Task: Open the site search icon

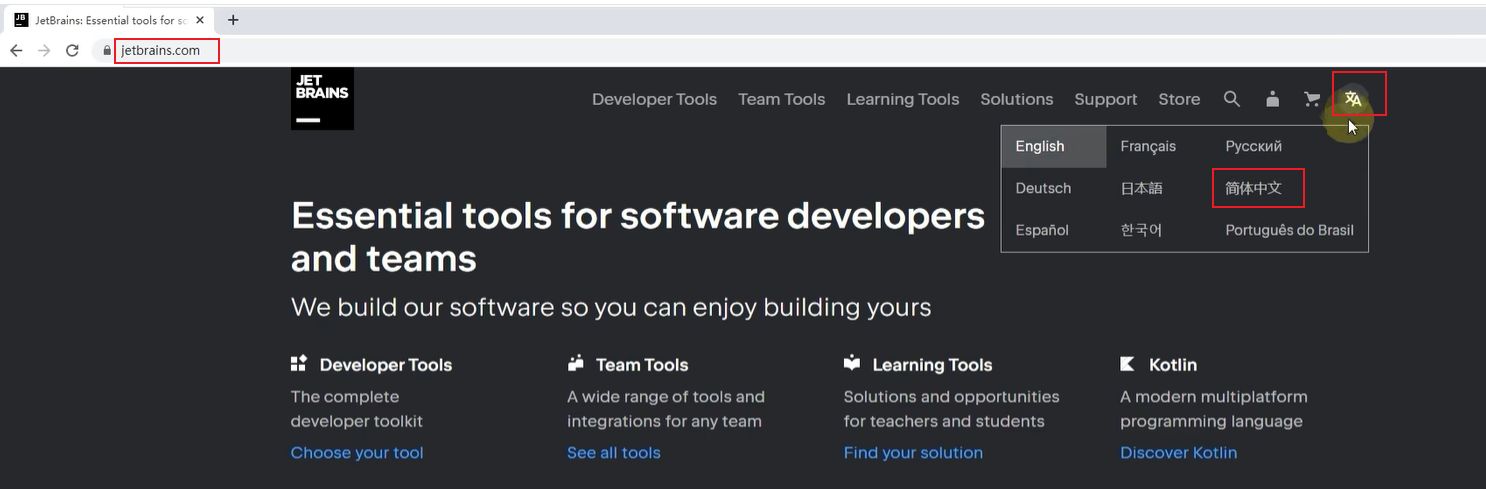Action: pos(1232,99)
